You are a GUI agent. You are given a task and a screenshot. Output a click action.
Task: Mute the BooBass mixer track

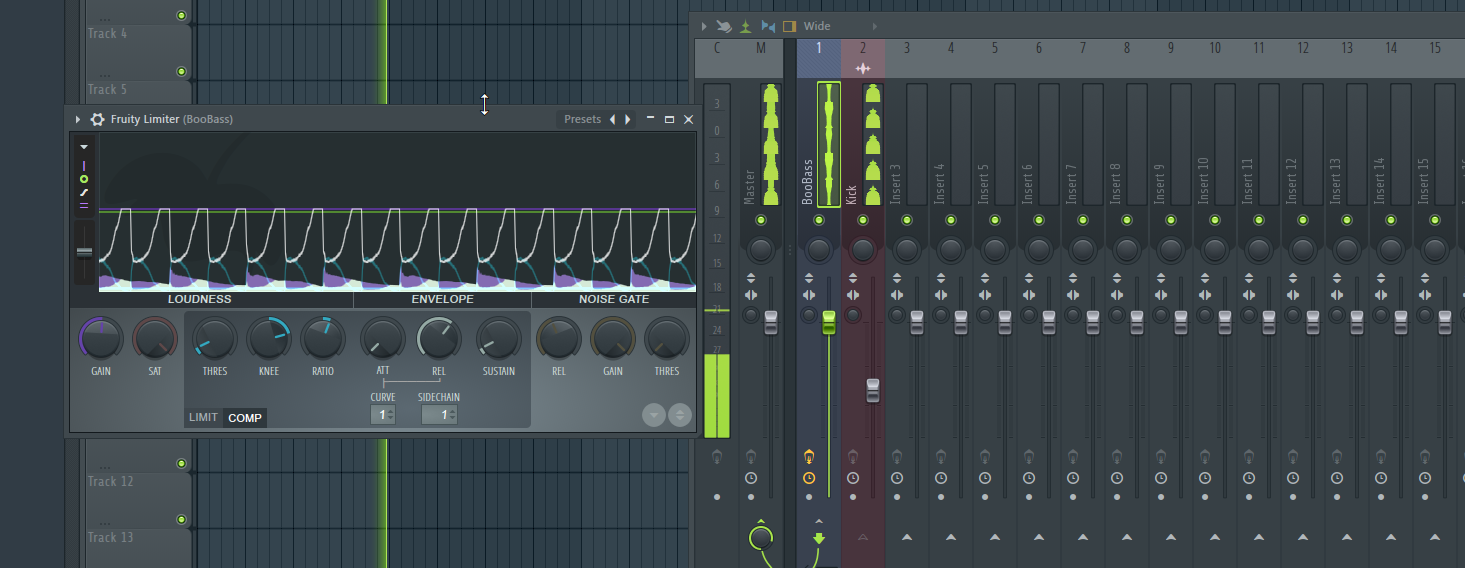819,220
